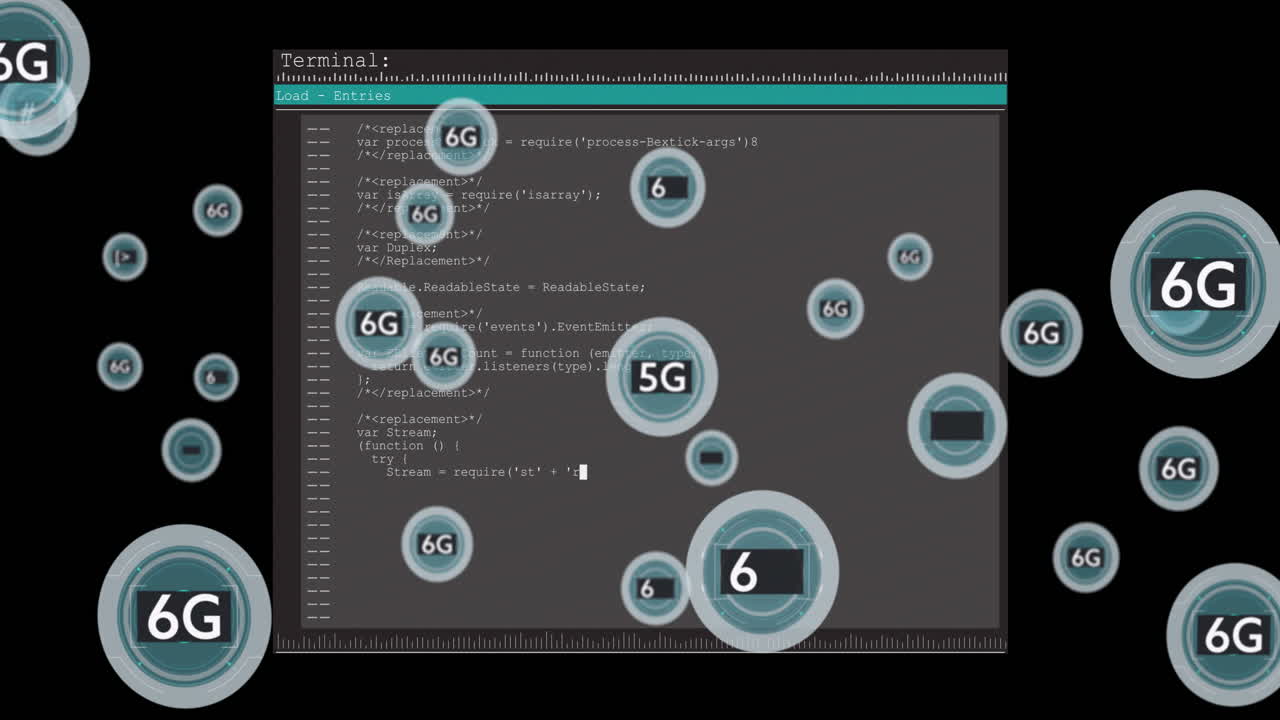Toggle the blank dark-rectangle bubble on the right
Image resolution: width=1280 pixels, height=720 pixels.
click(955, 425)
